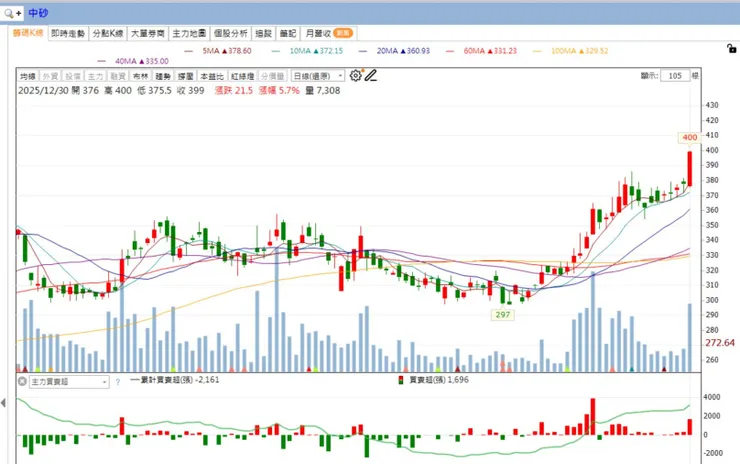Toggle 分價量 volume profile
Image resolution: width=740 pixels, height=464 pixels.
273,76
